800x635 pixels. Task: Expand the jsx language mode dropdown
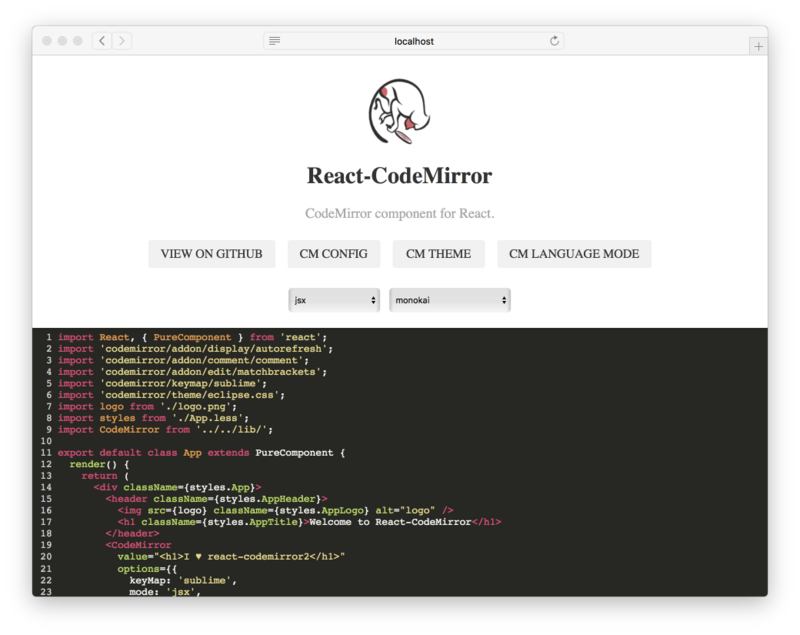click(x=334, y=300)
